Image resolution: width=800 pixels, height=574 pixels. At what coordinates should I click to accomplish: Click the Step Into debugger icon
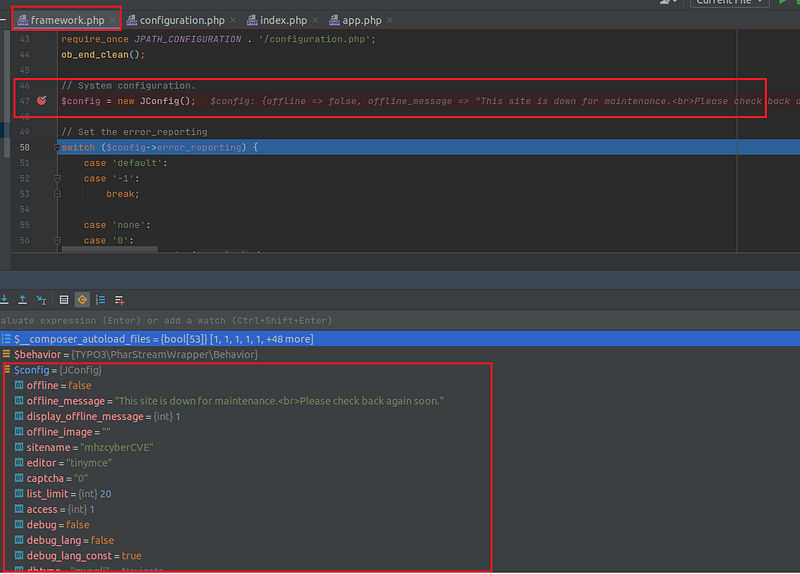(4, 299)
